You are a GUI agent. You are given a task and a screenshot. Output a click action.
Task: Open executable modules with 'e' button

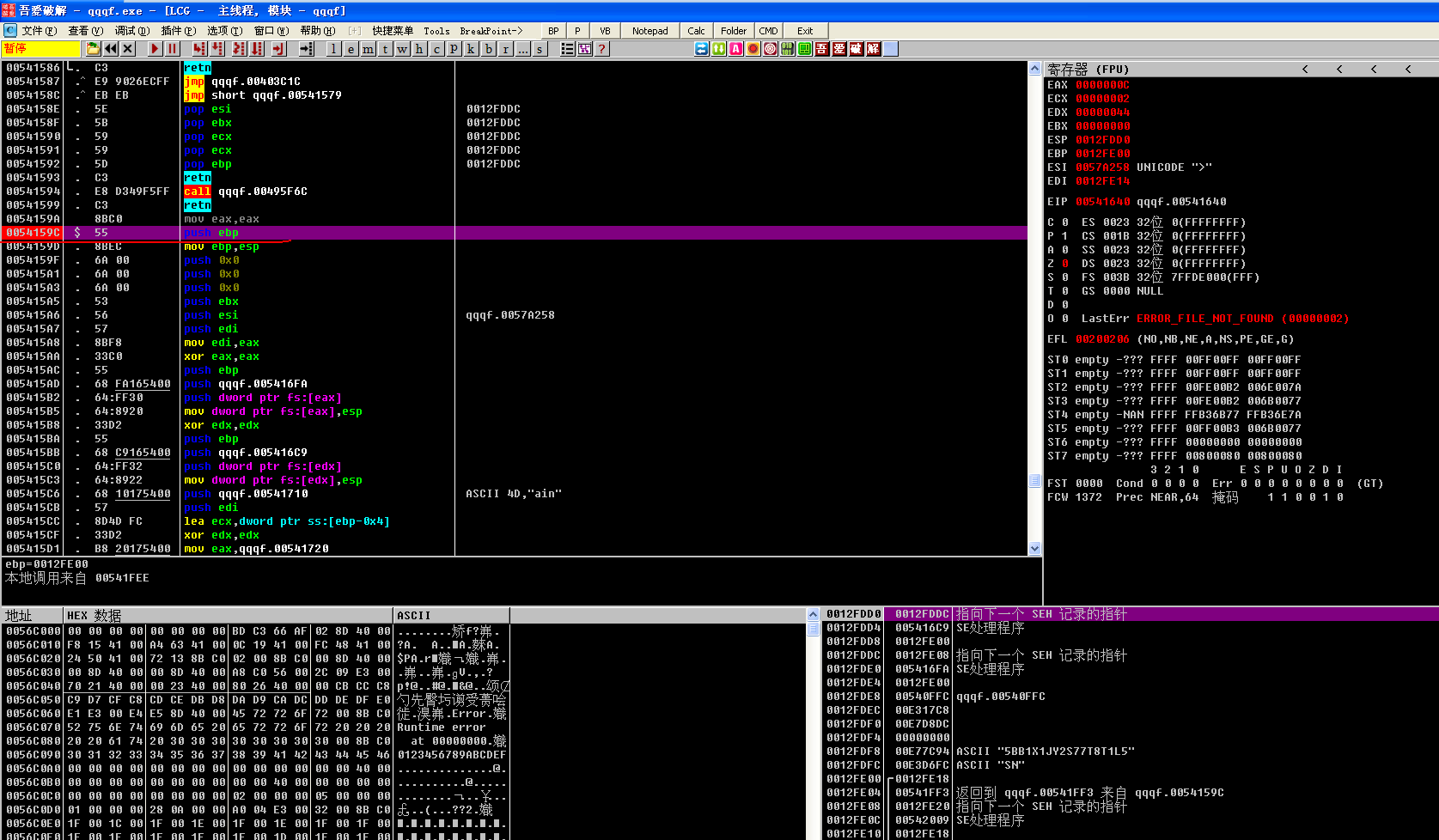tap(351, 49)
